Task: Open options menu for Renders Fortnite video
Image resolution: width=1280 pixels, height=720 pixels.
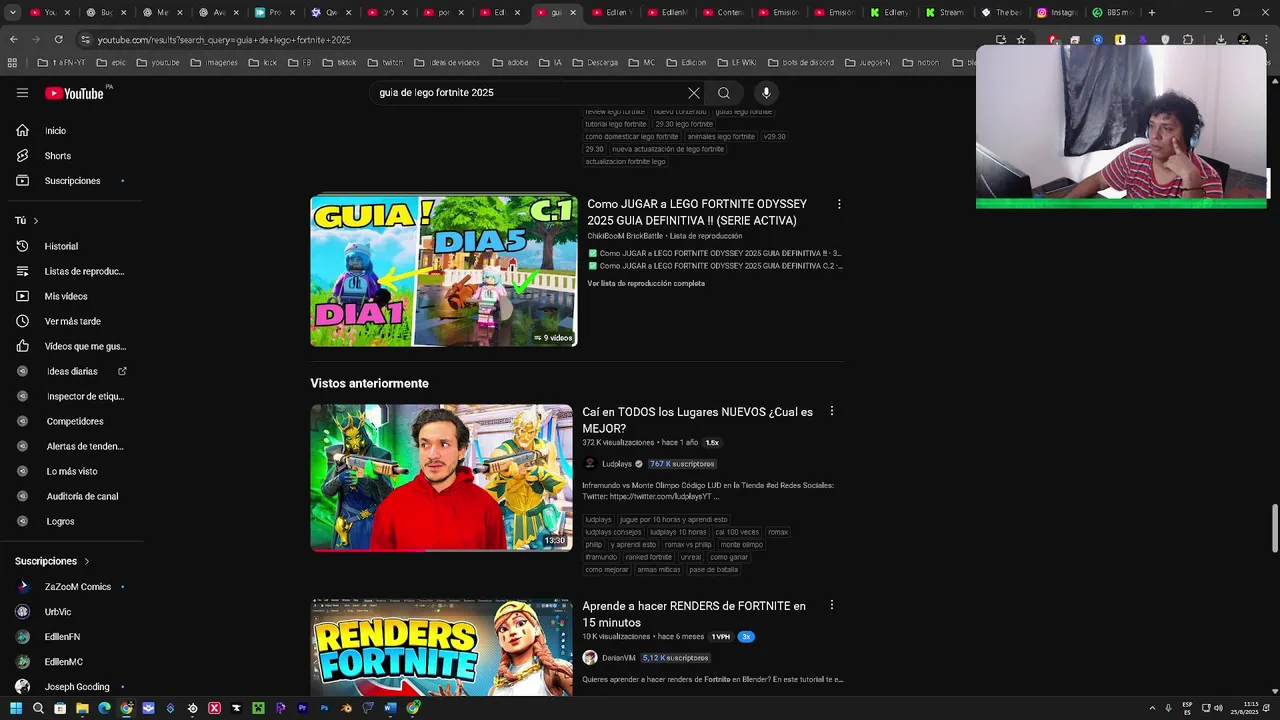Action: coord(831,605)
